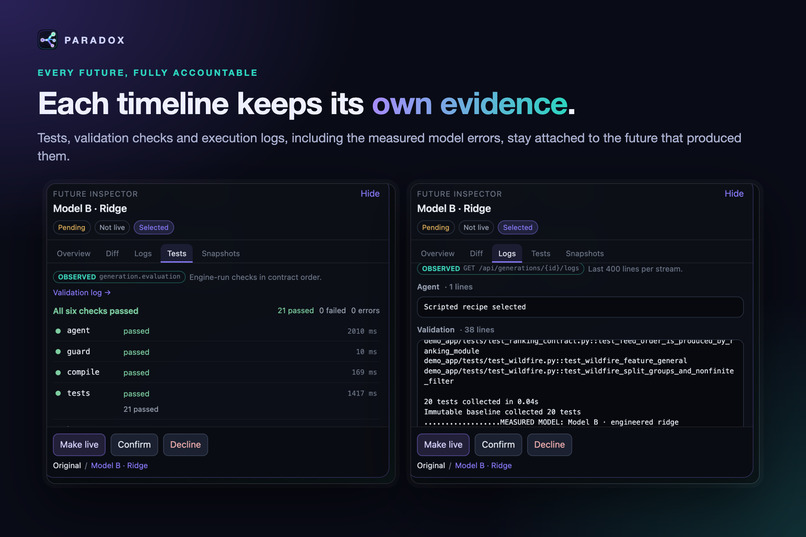Viewport: 806px width, 537px height.
Task: Click '2010 ms' duration for agent
Action: [x=362, y=331]
